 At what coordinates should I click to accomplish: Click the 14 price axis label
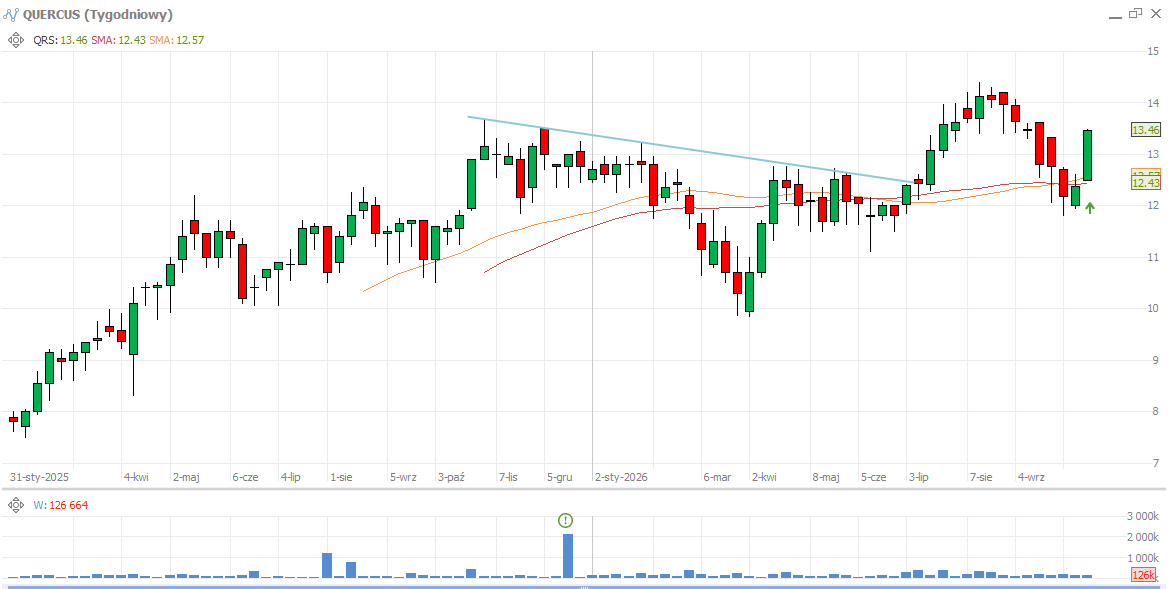coord(1153,103)
